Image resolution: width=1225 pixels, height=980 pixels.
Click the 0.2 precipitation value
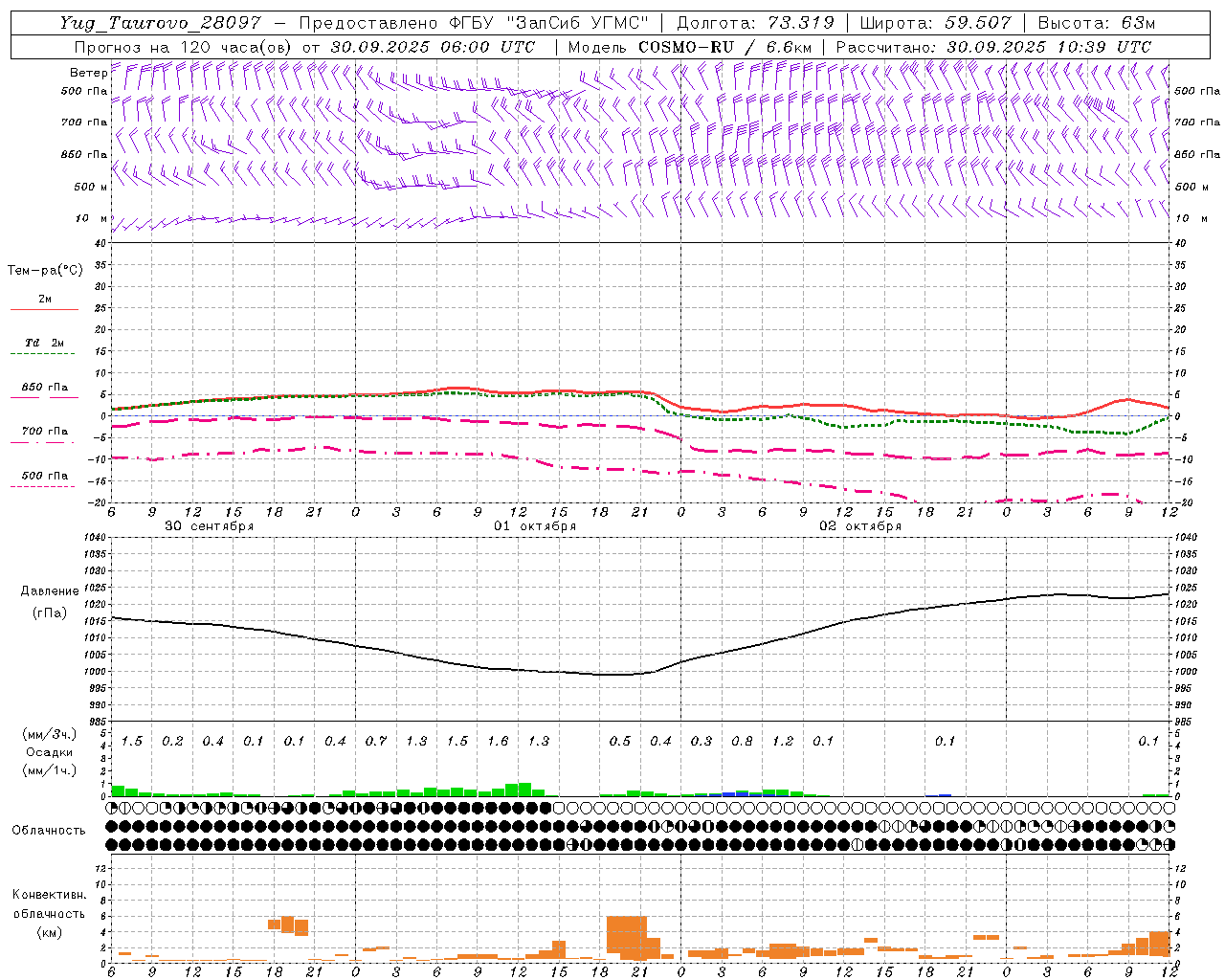coord(172,742)
